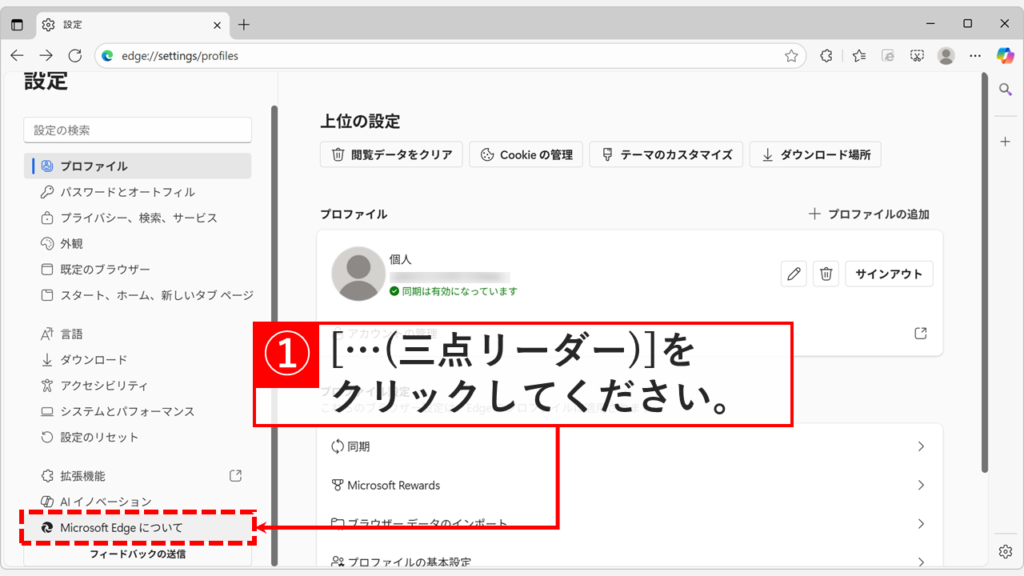Expand the ブラウザー データのインポート row chevron
The image size is (1024, 576).
coord(920,524)
